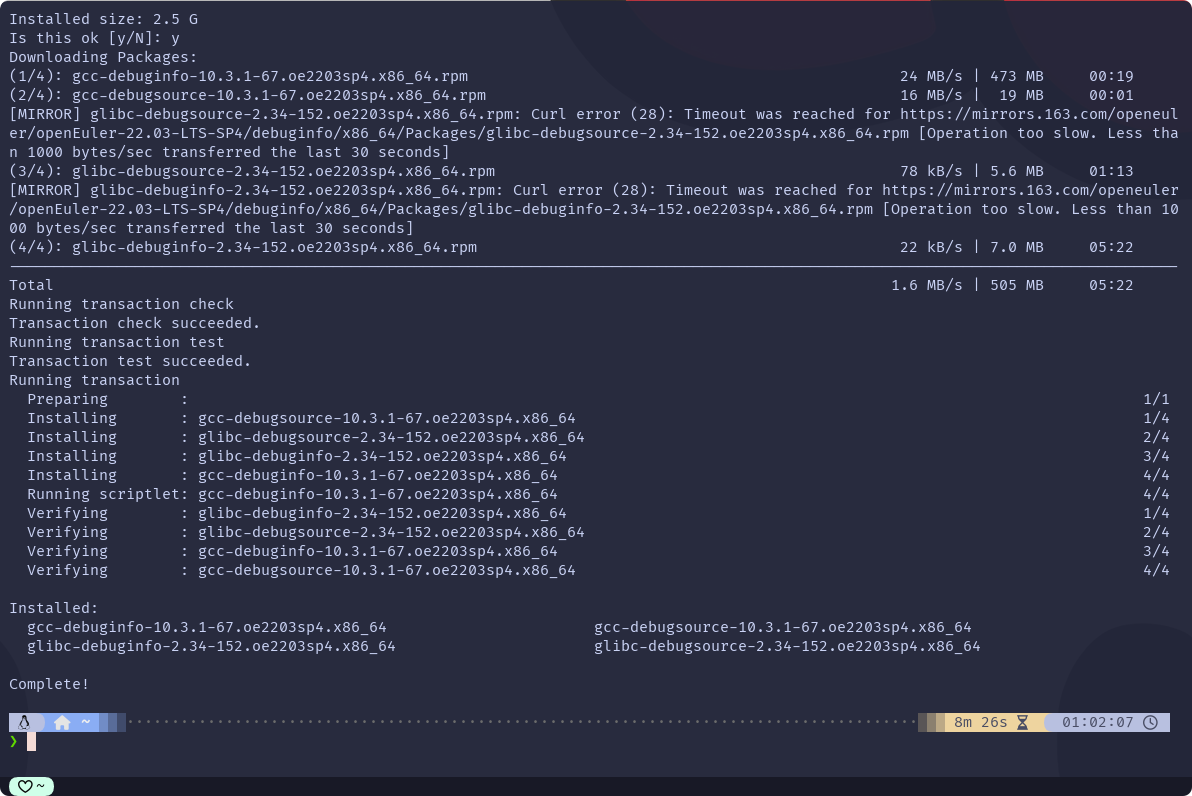
Task: Click the Installing glibc-debuginfo package name
Action: (x=382, y=456)
